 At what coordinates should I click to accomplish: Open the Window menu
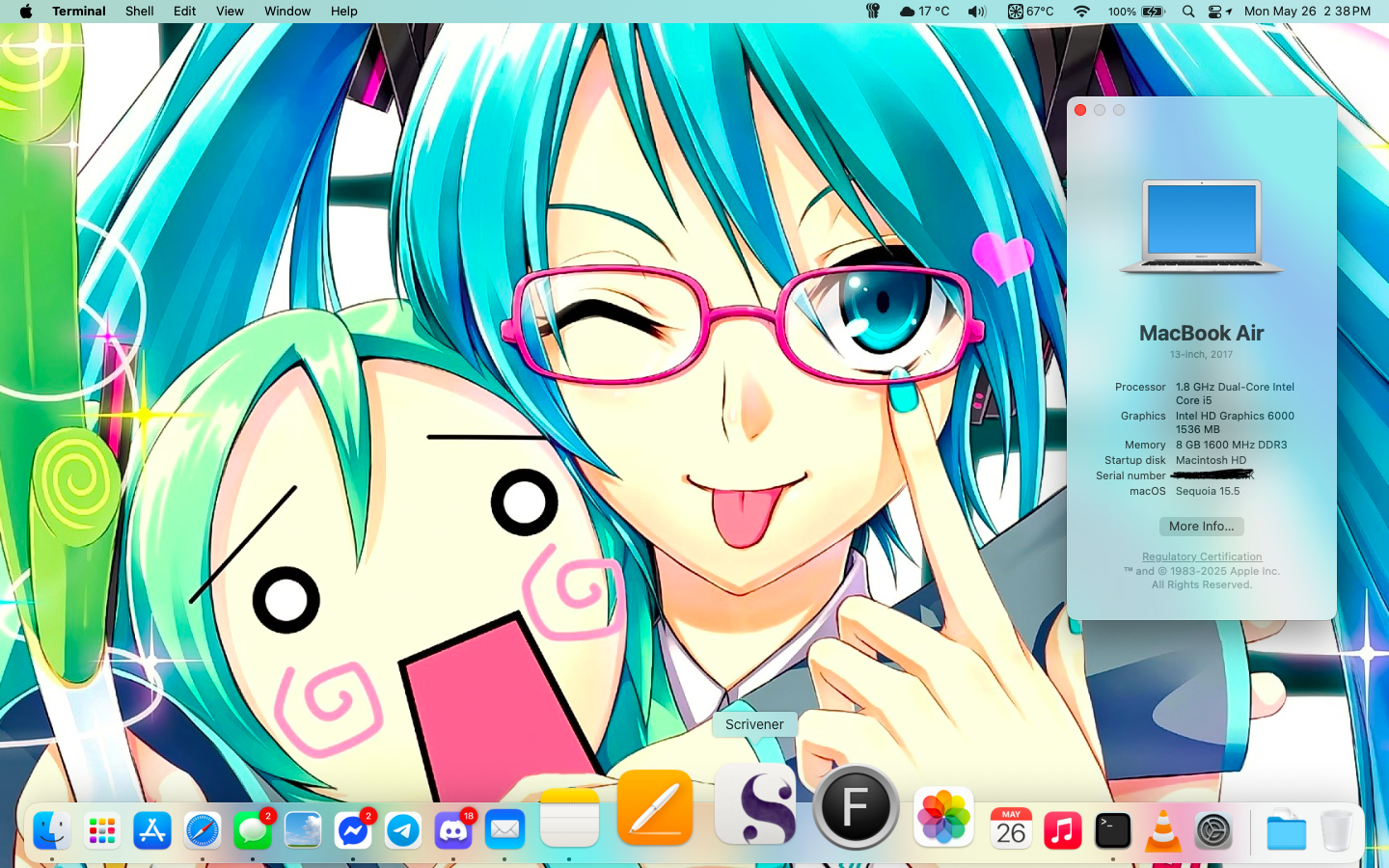[287, 12]
